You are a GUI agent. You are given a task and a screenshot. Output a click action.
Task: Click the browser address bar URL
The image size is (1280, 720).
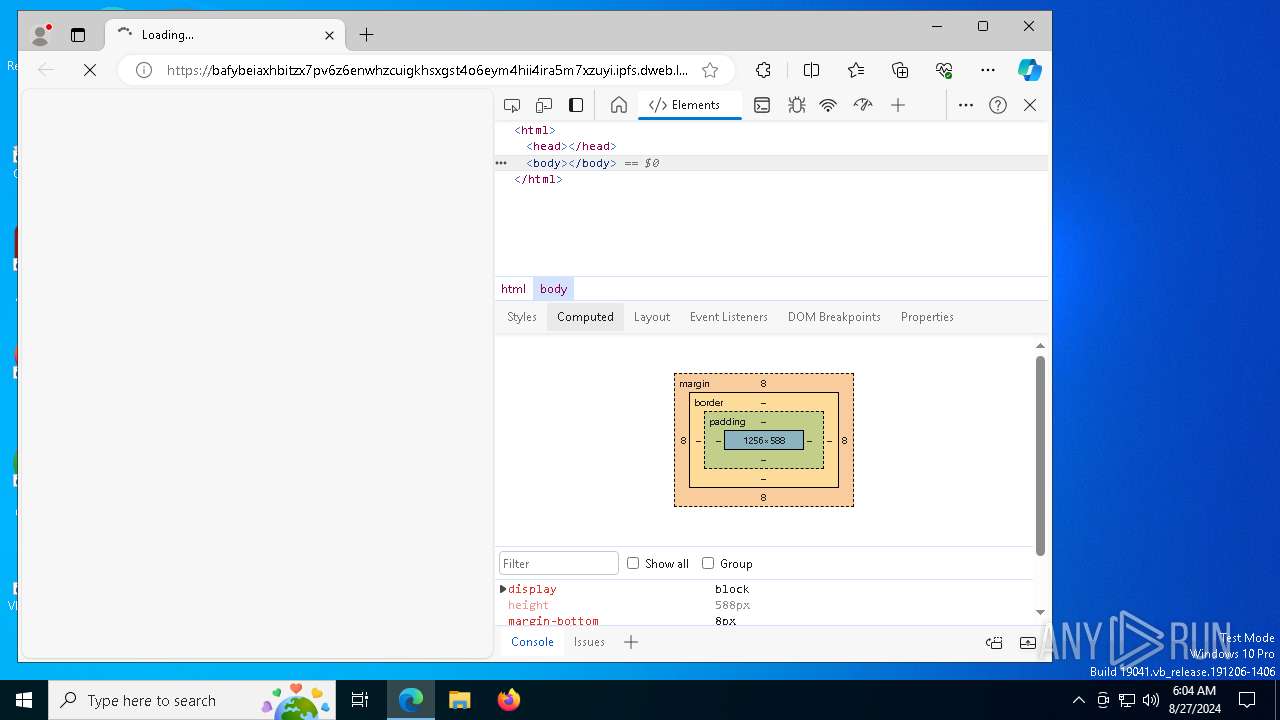pyautogui.click(x=427, y=70)
